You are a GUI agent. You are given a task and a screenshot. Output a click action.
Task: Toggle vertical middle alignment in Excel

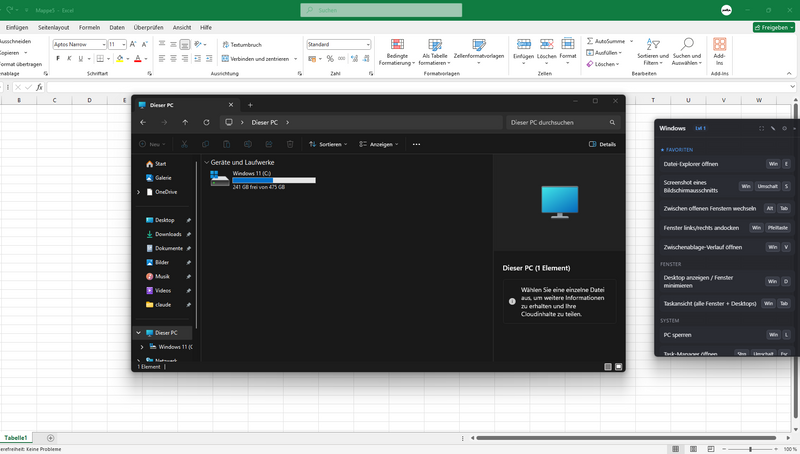[173, 44]
